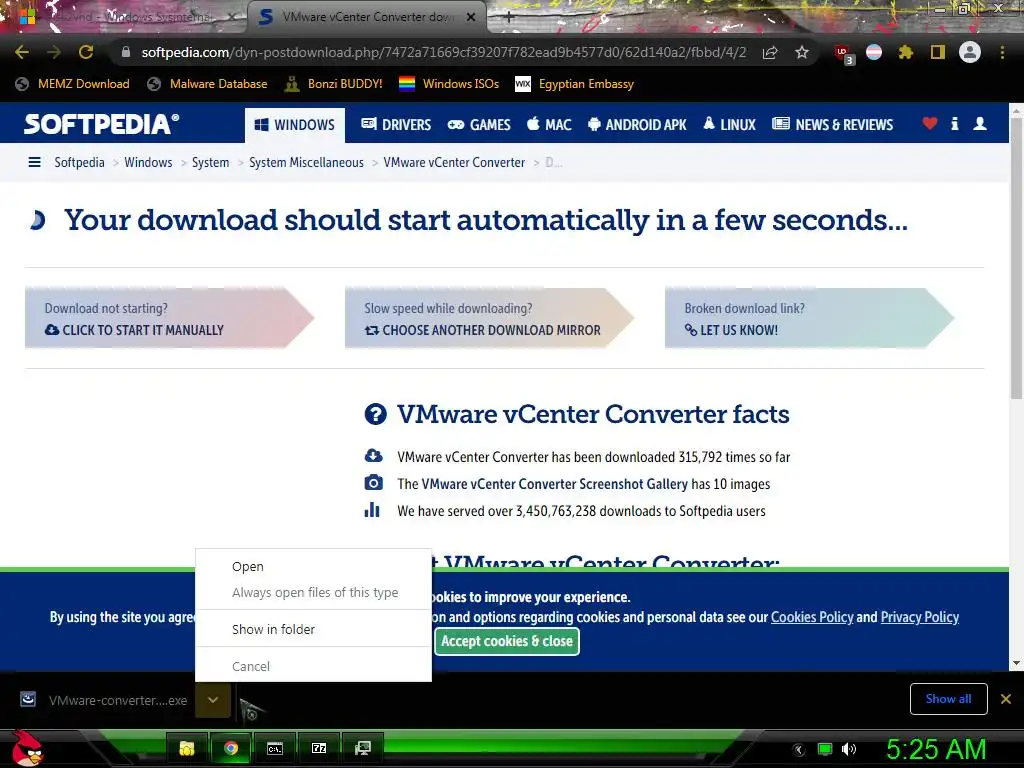Open the DRIVERS section
The image size is (1024, 768).
396,124
